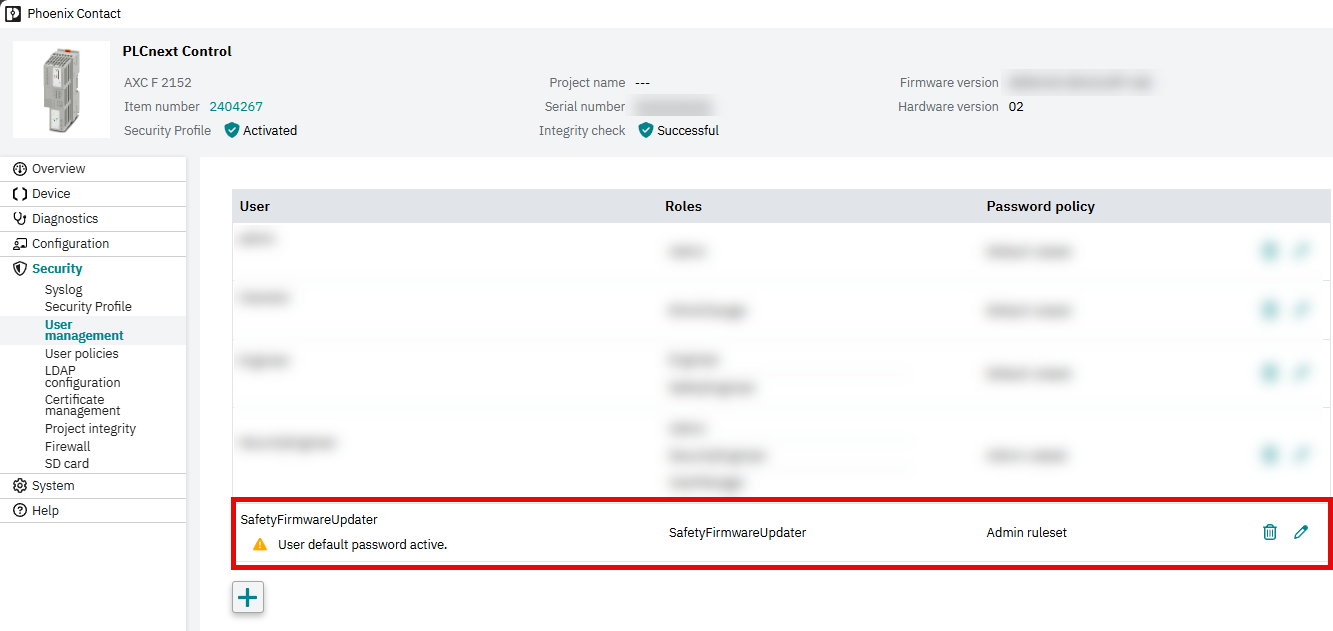Open the Diagnostics menu section
Screen dimensions: 1333x631
(93, 219)
